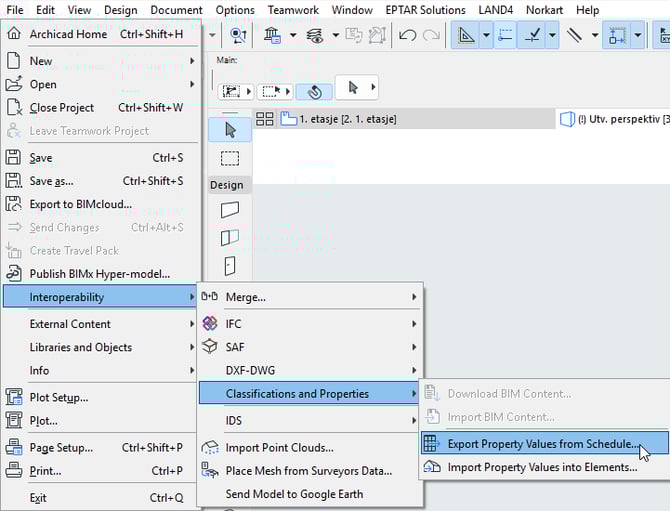
Task: Select the Wall tool
Action: click(x=230, y=210)
